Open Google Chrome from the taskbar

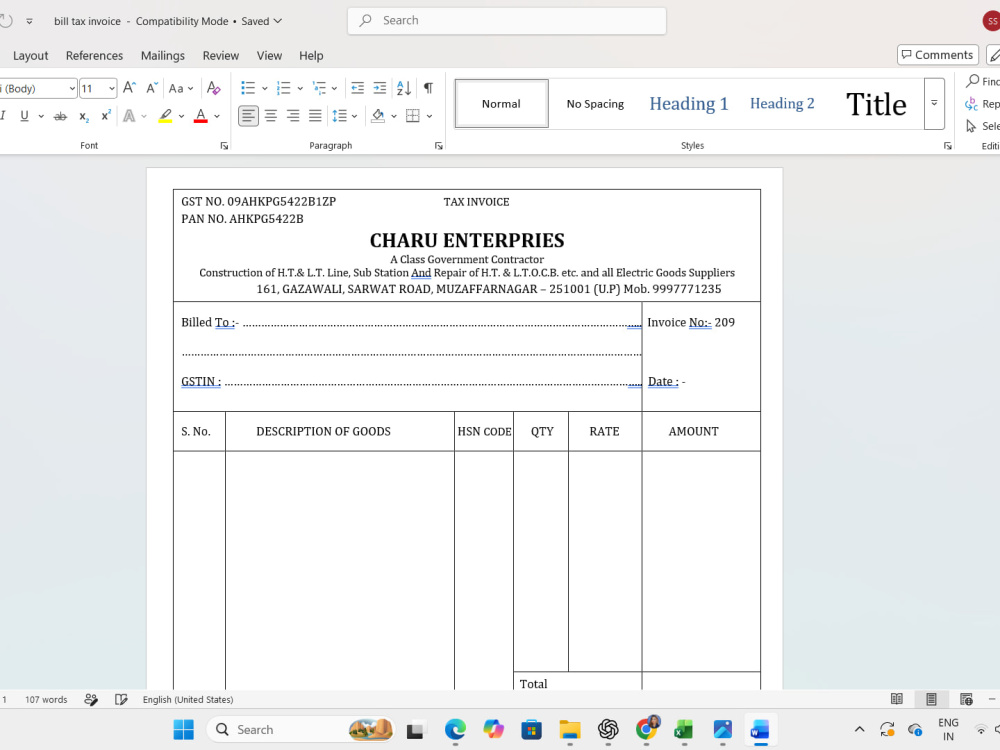tap(646, 730)
